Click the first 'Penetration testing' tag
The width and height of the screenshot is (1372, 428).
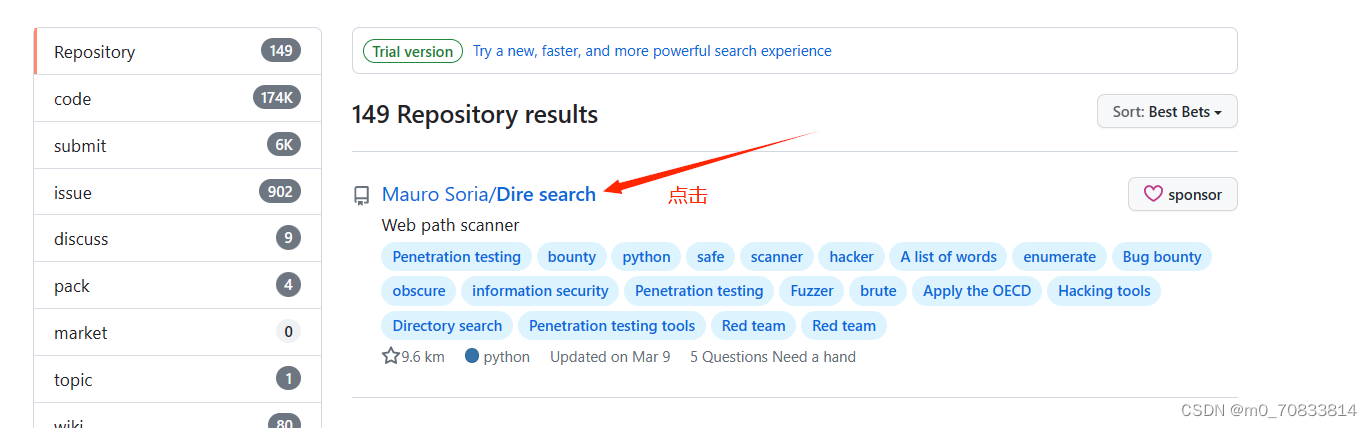click(457, 256)
